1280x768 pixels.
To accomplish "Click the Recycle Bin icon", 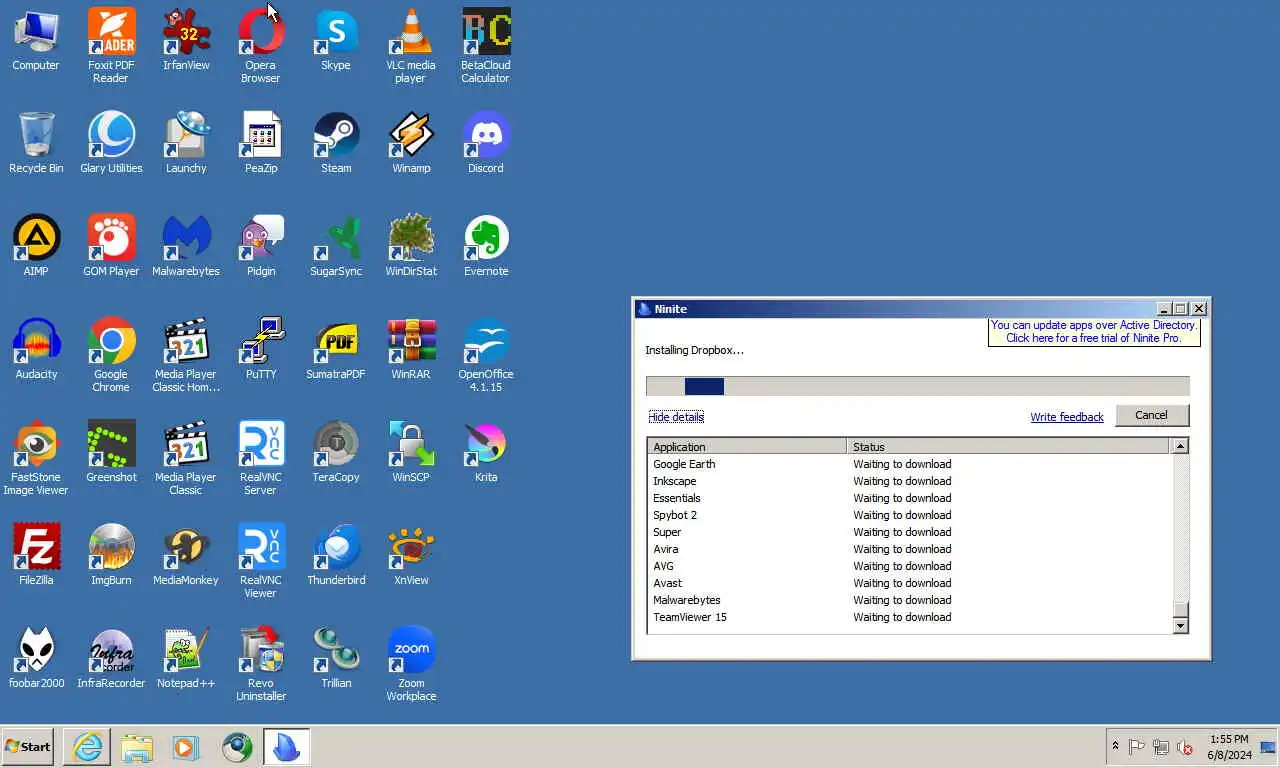I will coord(36,143).
